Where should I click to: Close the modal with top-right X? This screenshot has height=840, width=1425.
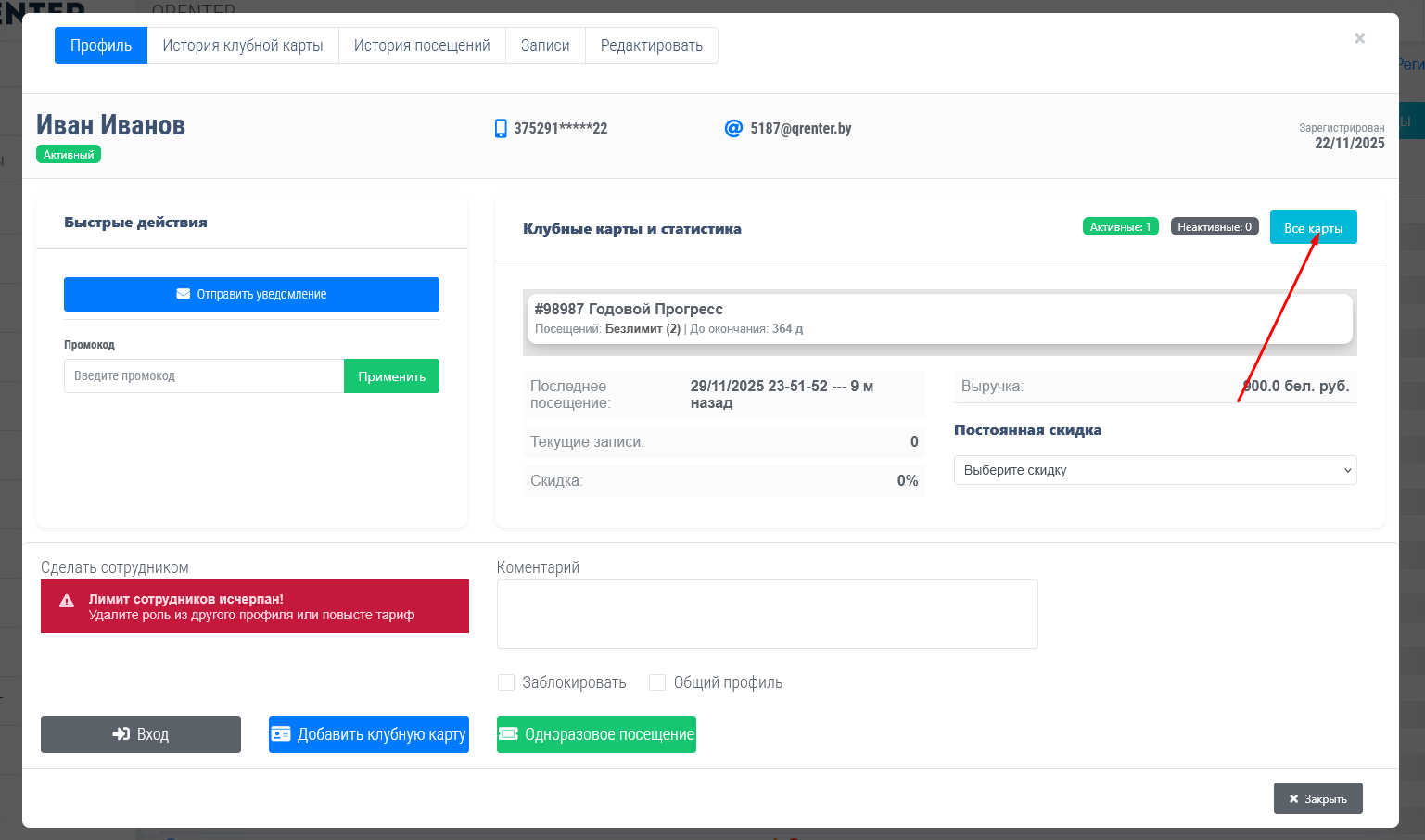(x=1359, y=39)
